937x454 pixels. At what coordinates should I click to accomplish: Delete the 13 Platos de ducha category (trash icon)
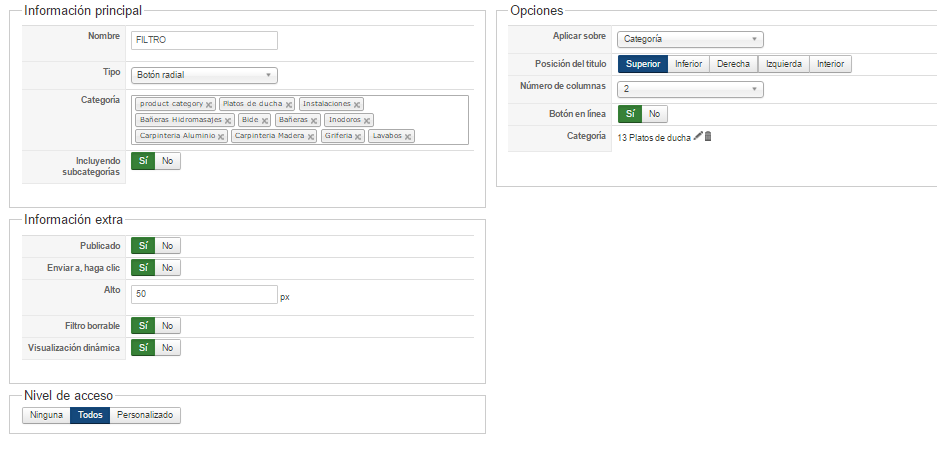click(x=708, y=137)
